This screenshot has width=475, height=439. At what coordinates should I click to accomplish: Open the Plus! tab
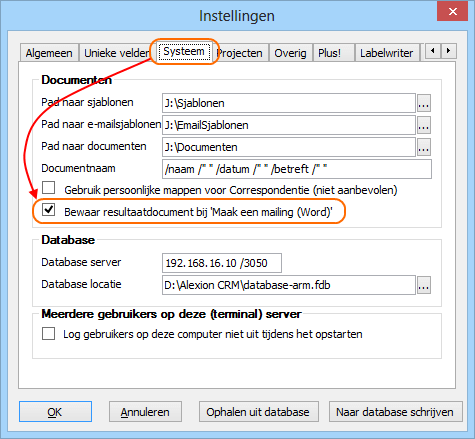(333, 53)
